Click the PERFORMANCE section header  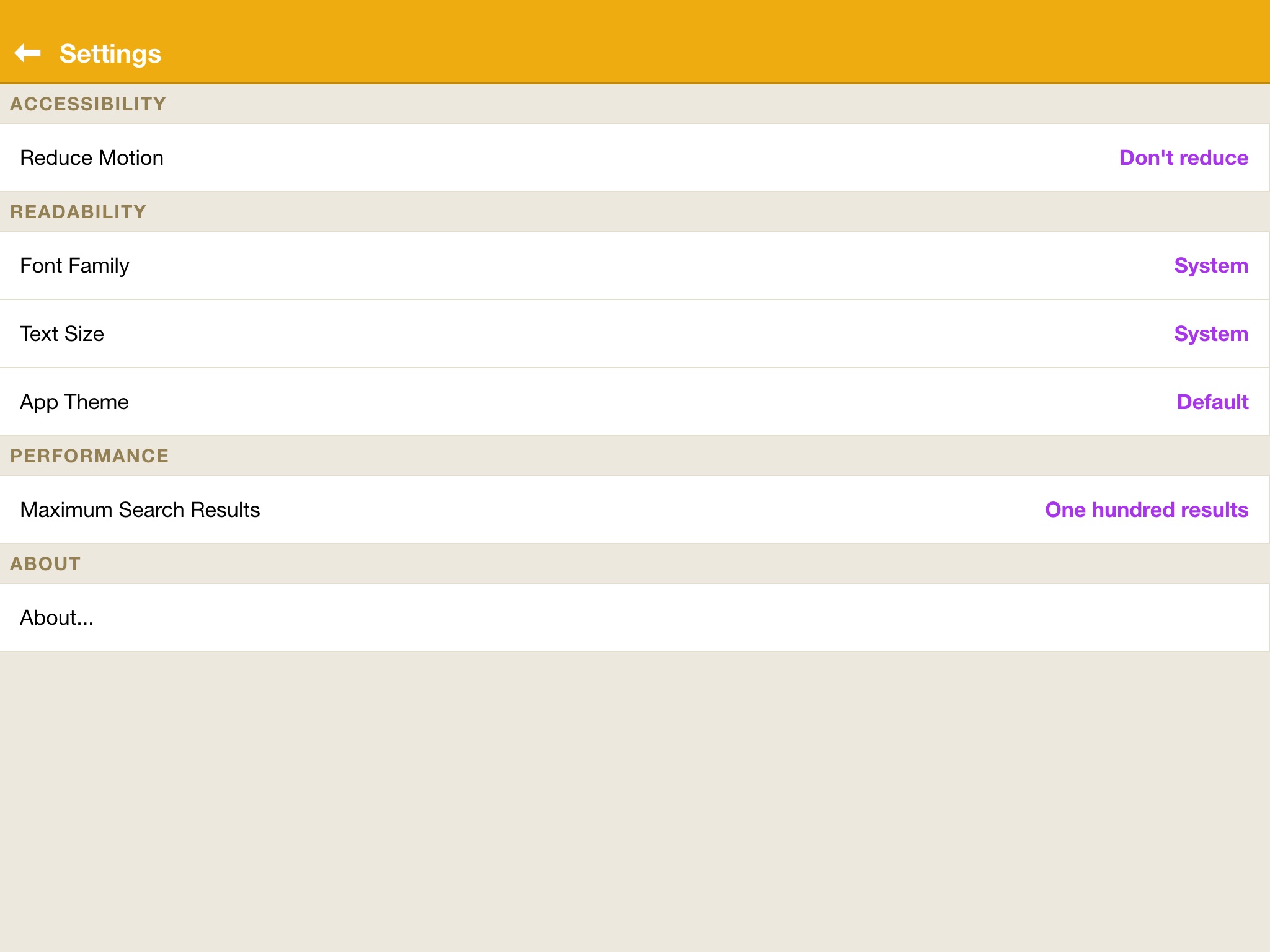pyautogui.click(x=89, y=456)
